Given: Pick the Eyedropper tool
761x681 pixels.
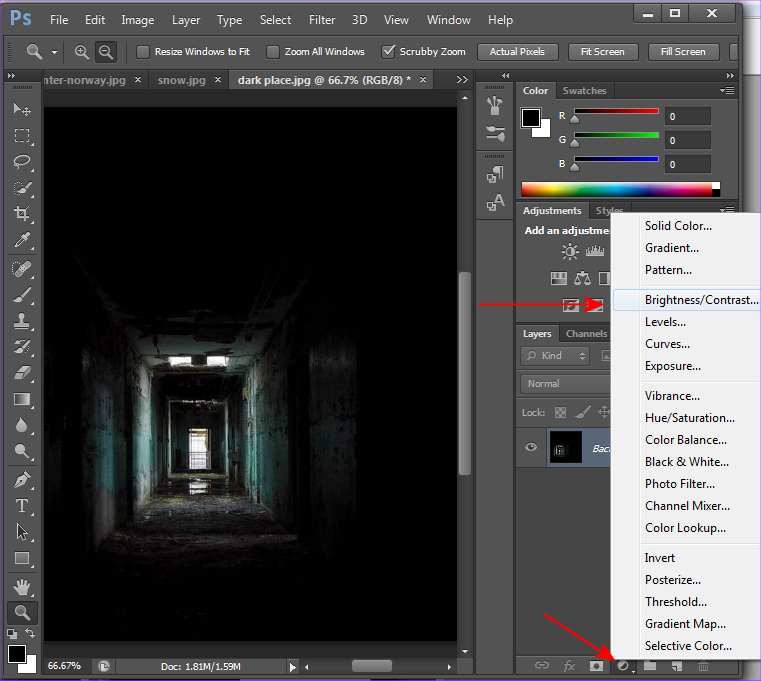Looking at the screenshot, I should pos(22,240).
